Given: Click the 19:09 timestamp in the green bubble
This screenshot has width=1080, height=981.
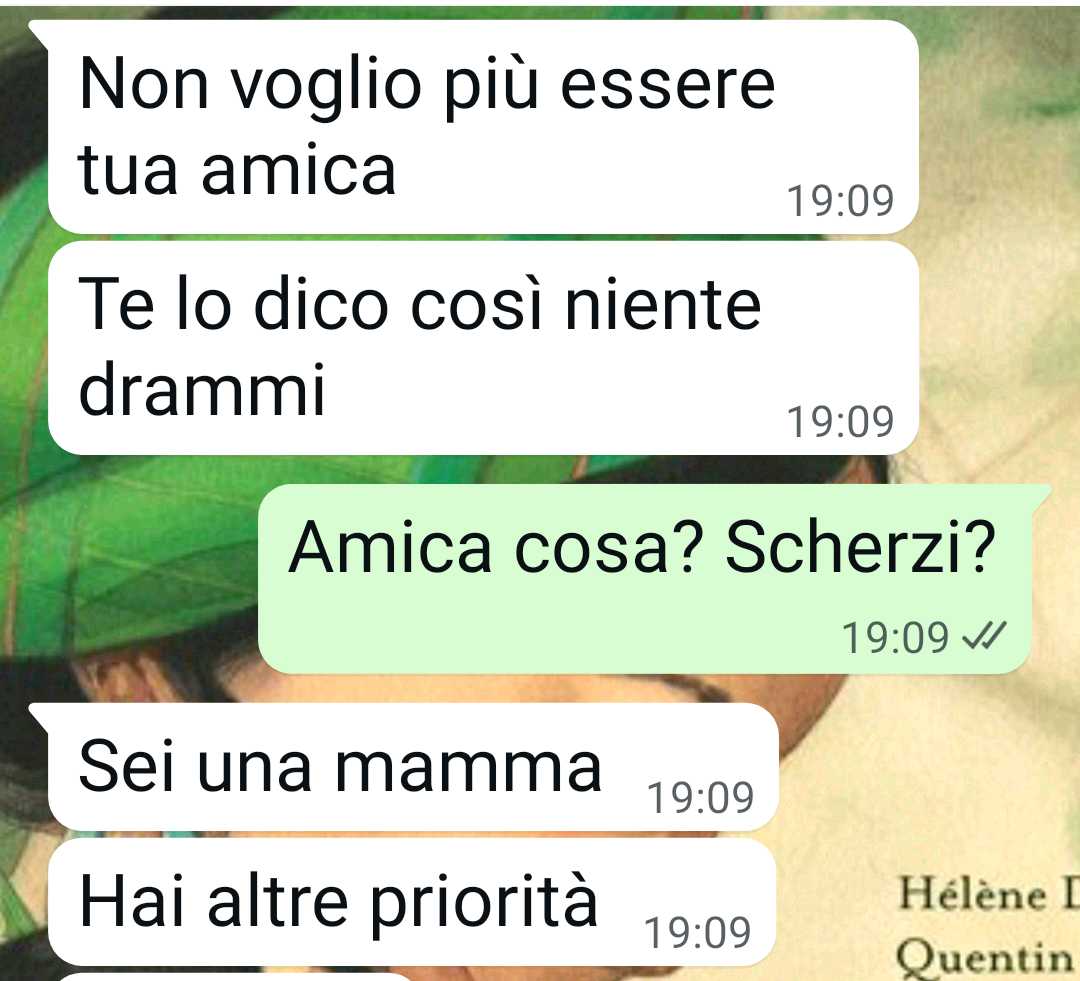Looking at the screenshot, I should pyautogui.click(x=895, y=637).
